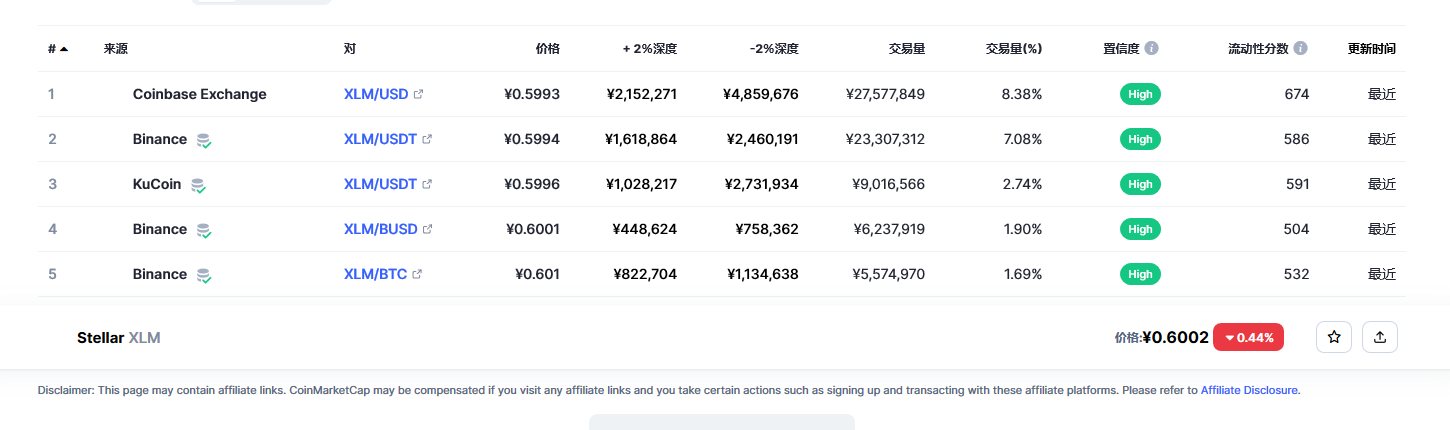Click verified reserves icon next to KuCoin
This screenshot has height=430, width=1450.
pos(198,185)
